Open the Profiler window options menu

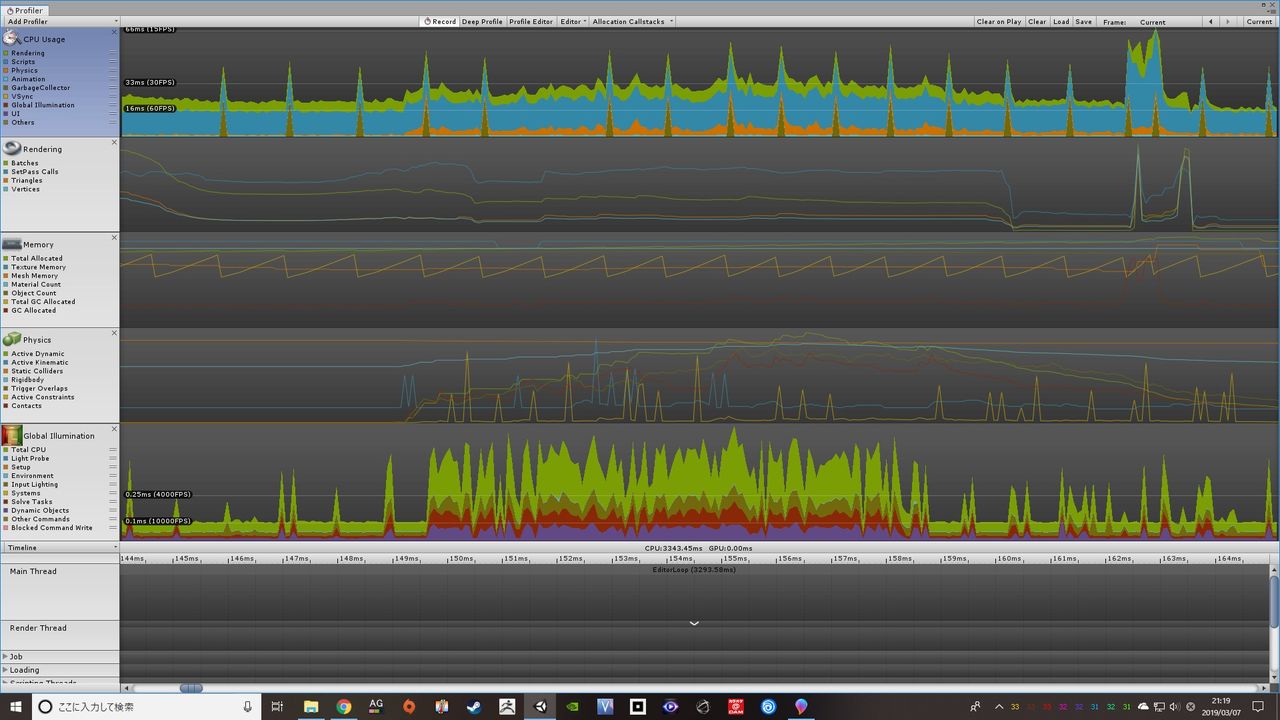[x=1271, y=10]
